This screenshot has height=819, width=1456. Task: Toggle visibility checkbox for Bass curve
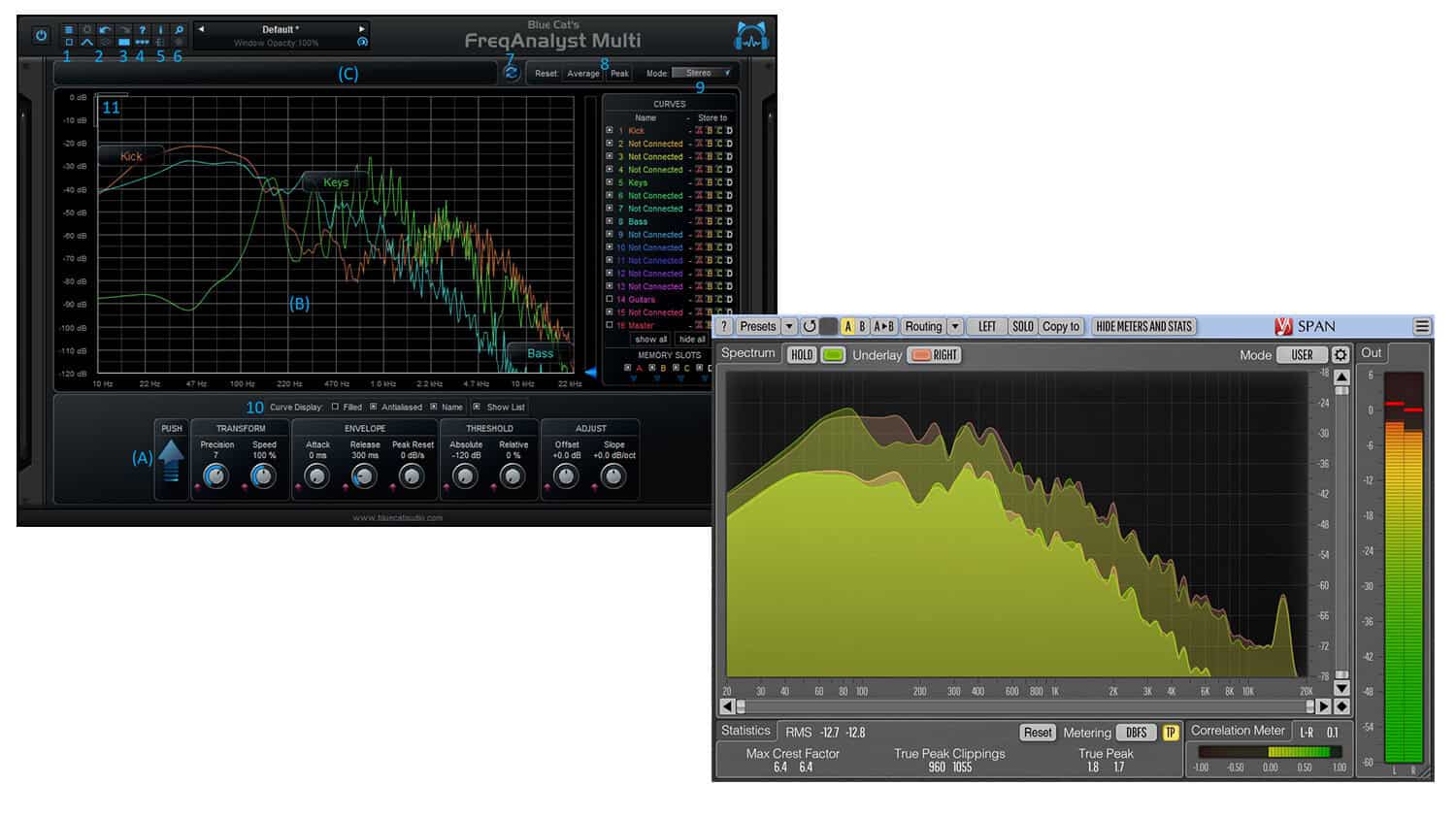coord(610,221)
